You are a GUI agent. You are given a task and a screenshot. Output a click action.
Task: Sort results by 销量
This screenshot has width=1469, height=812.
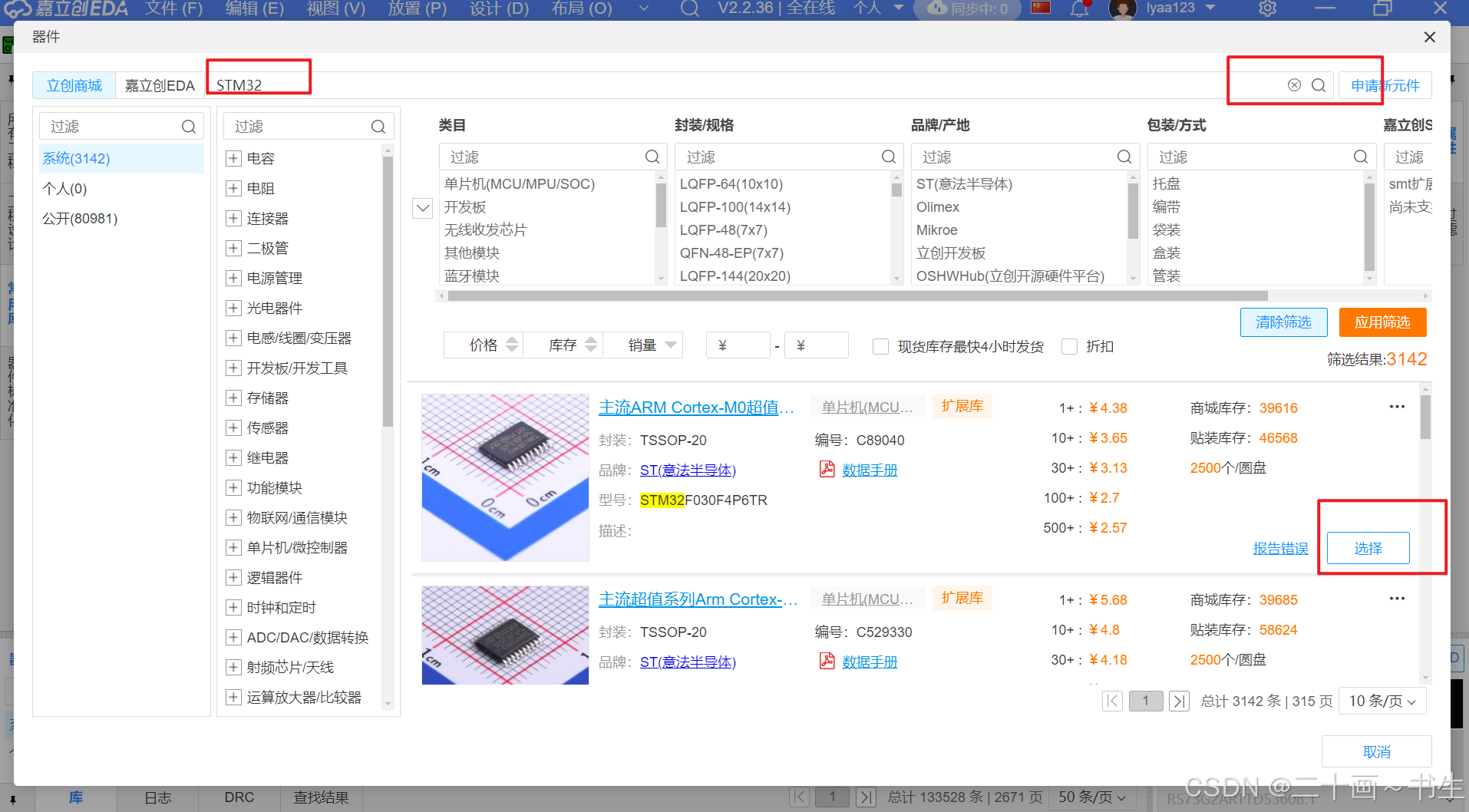(x=642, y=345)
